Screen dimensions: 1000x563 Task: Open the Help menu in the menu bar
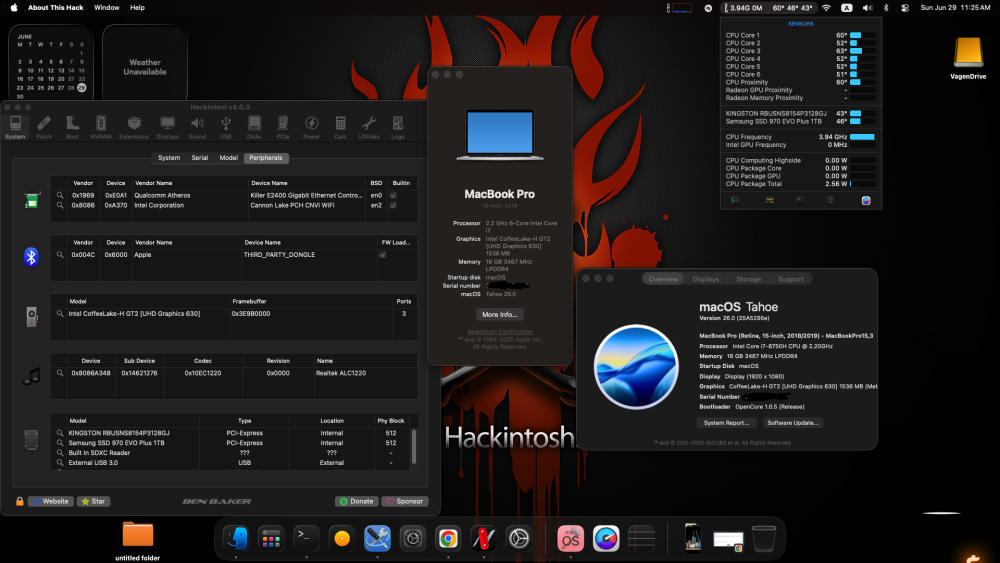click(x=137, y=8)
